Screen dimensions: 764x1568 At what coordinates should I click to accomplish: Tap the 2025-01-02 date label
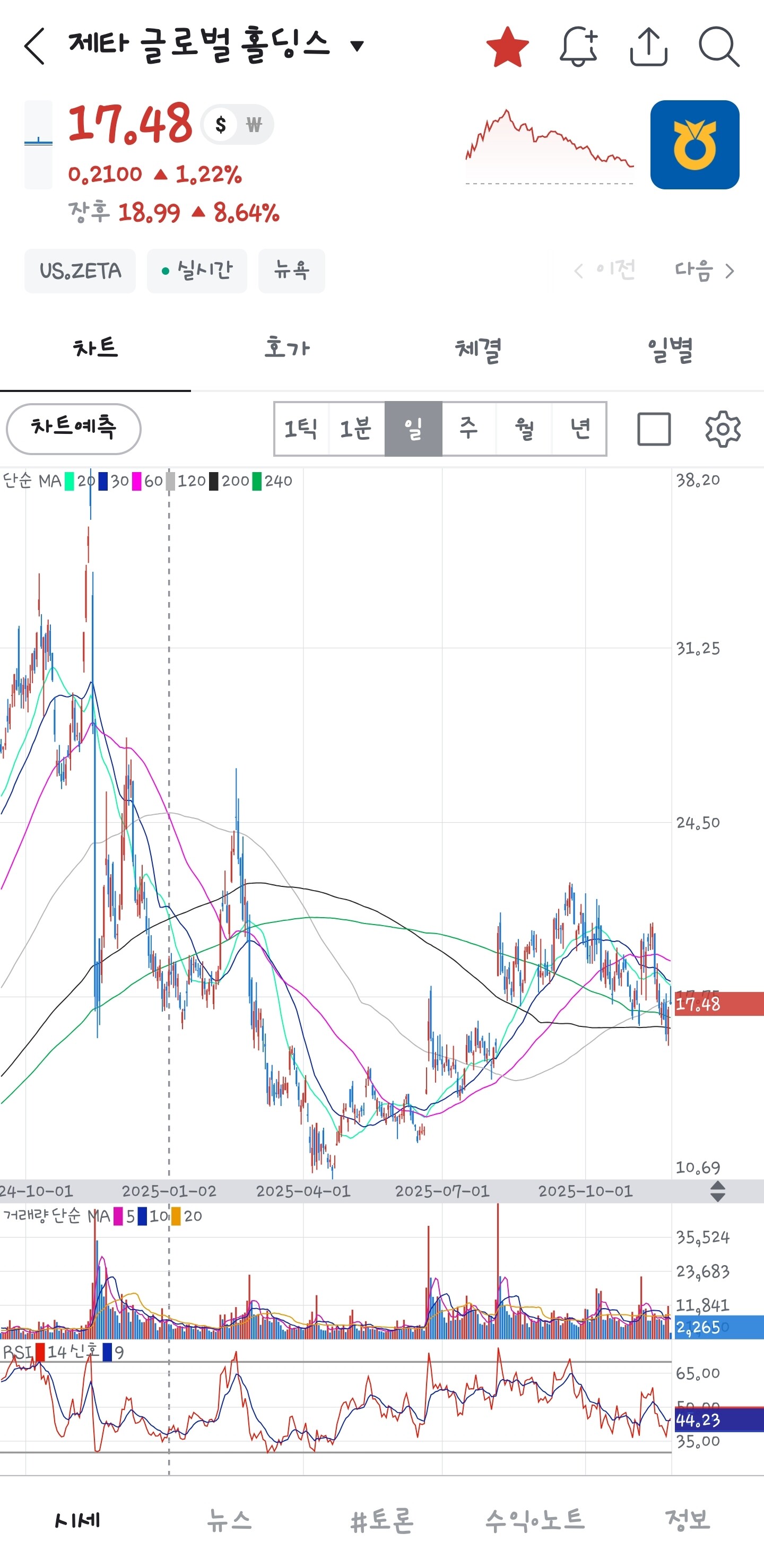pyautogui.click(x=169, y=1192)
